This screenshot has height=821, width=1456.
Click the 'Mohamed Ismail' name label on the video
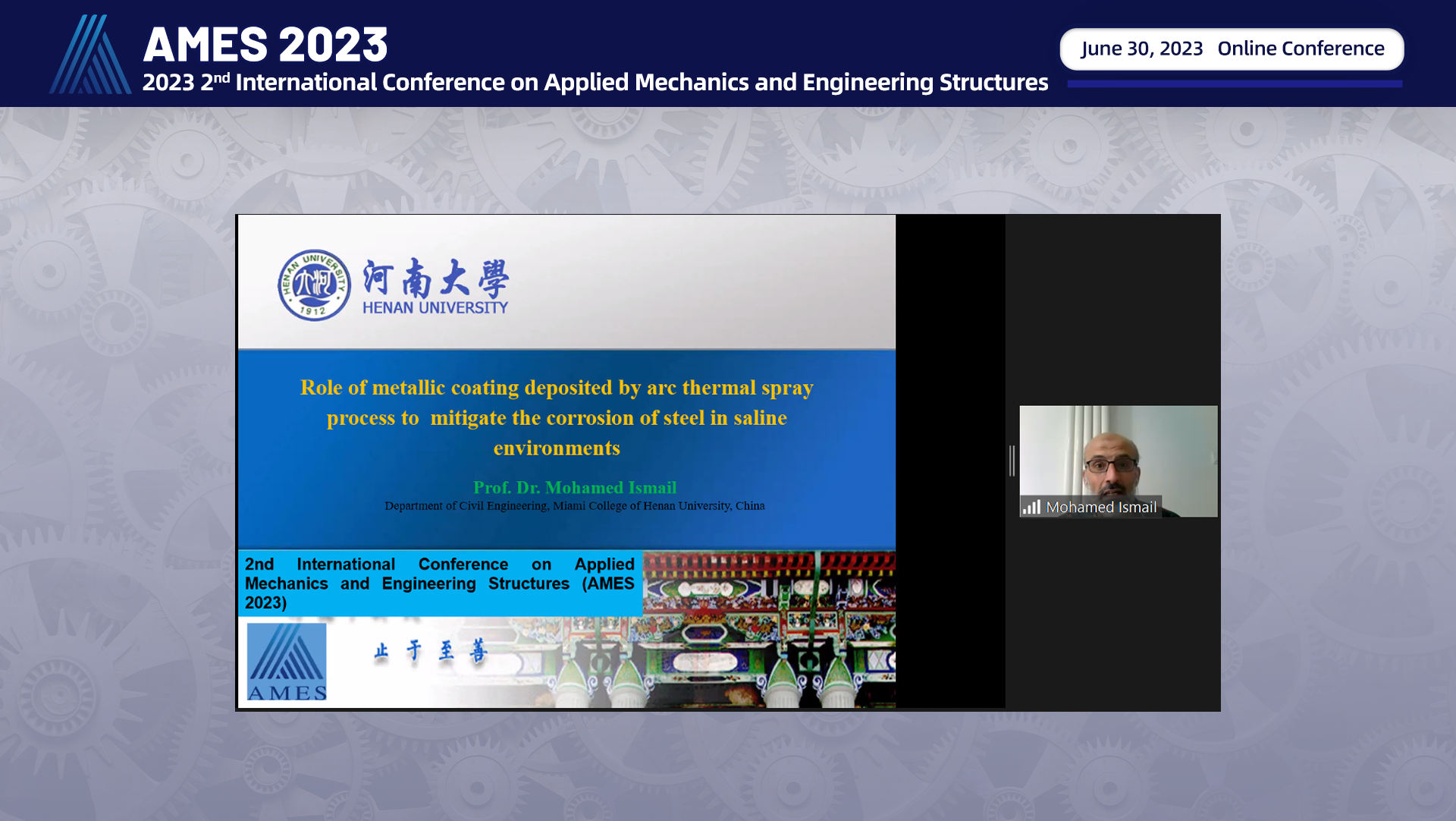1101,507
